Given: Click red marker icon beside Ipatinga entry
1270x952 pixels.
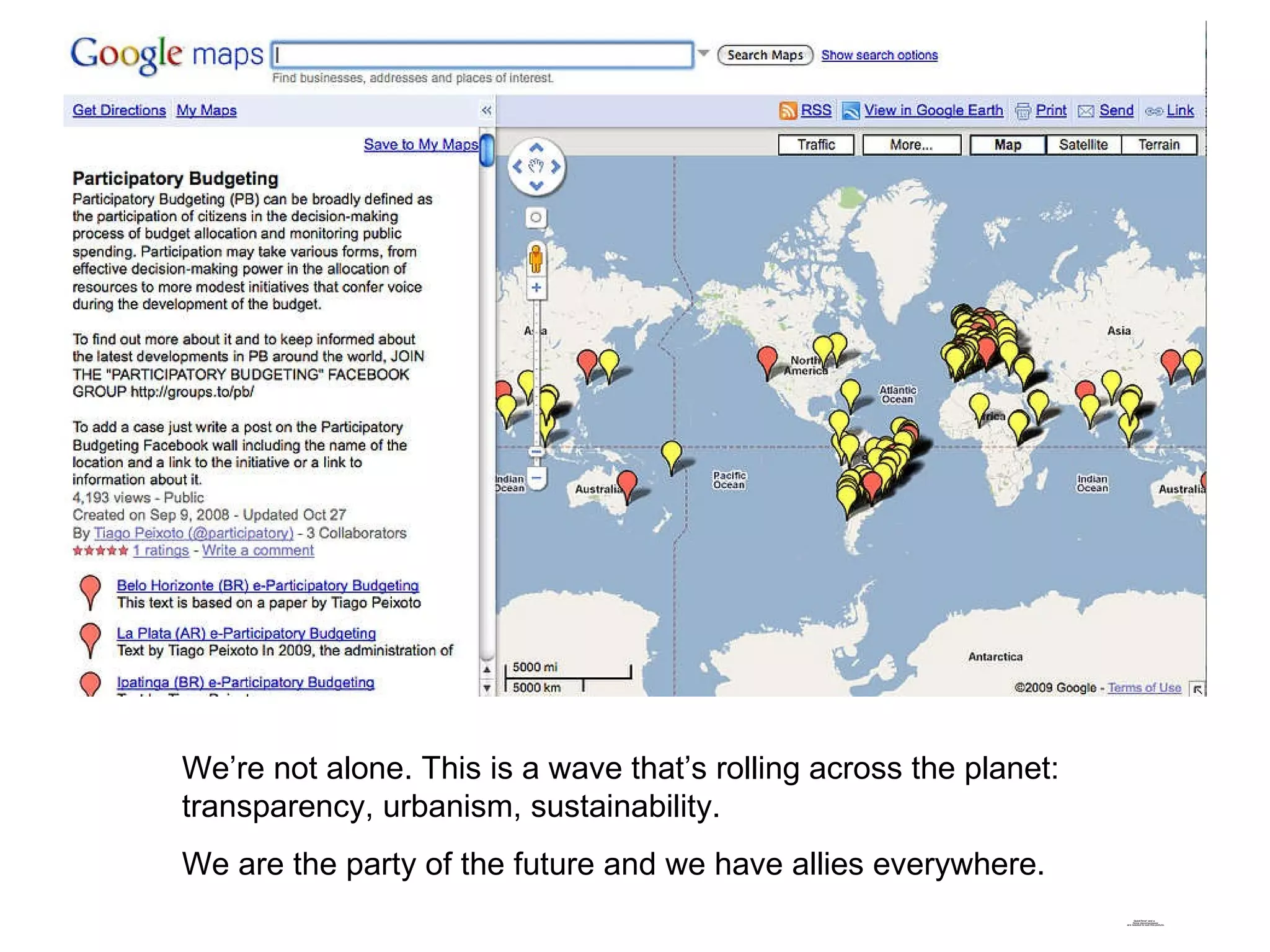Looking at the screenshot, I should tap(91, 684).
